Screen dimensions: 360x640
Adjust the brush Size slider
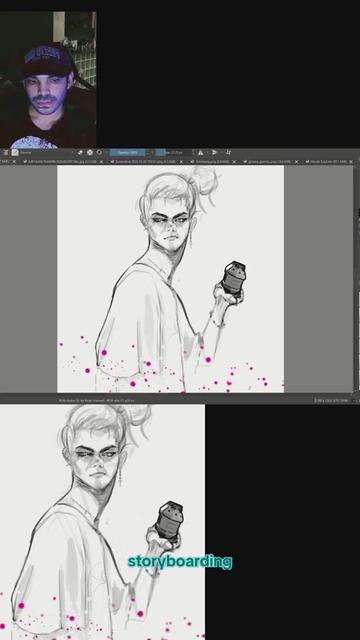(173, 152)
